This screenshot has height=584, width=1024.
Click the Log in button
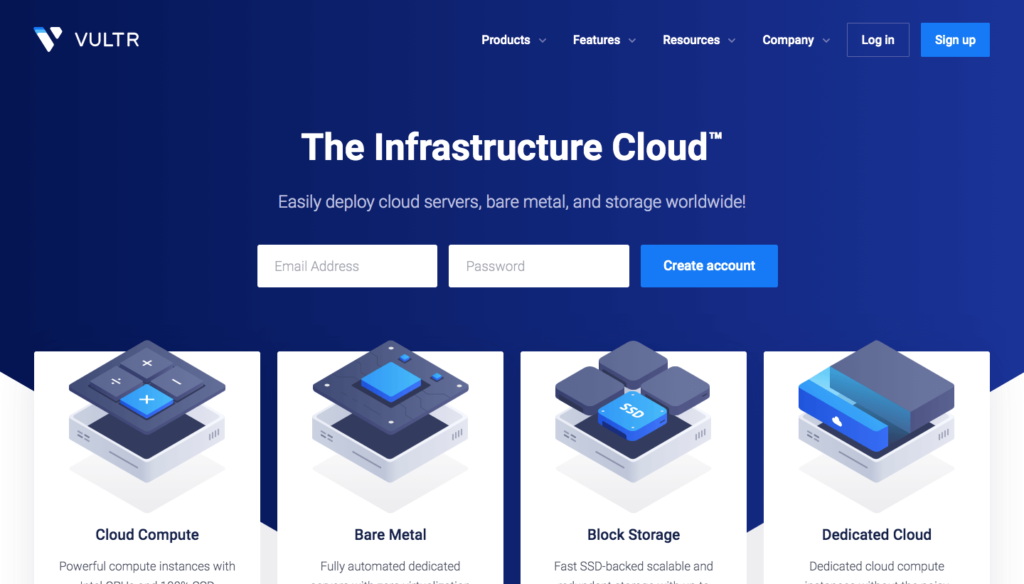pyautogui.click(x=878, y=40)
